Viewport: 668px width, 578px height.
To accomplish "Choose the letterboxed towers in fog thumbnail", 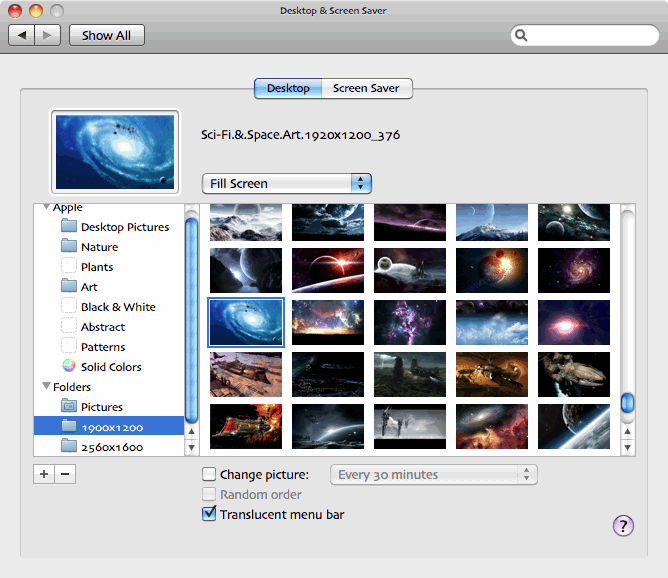I will click(410, 426).
